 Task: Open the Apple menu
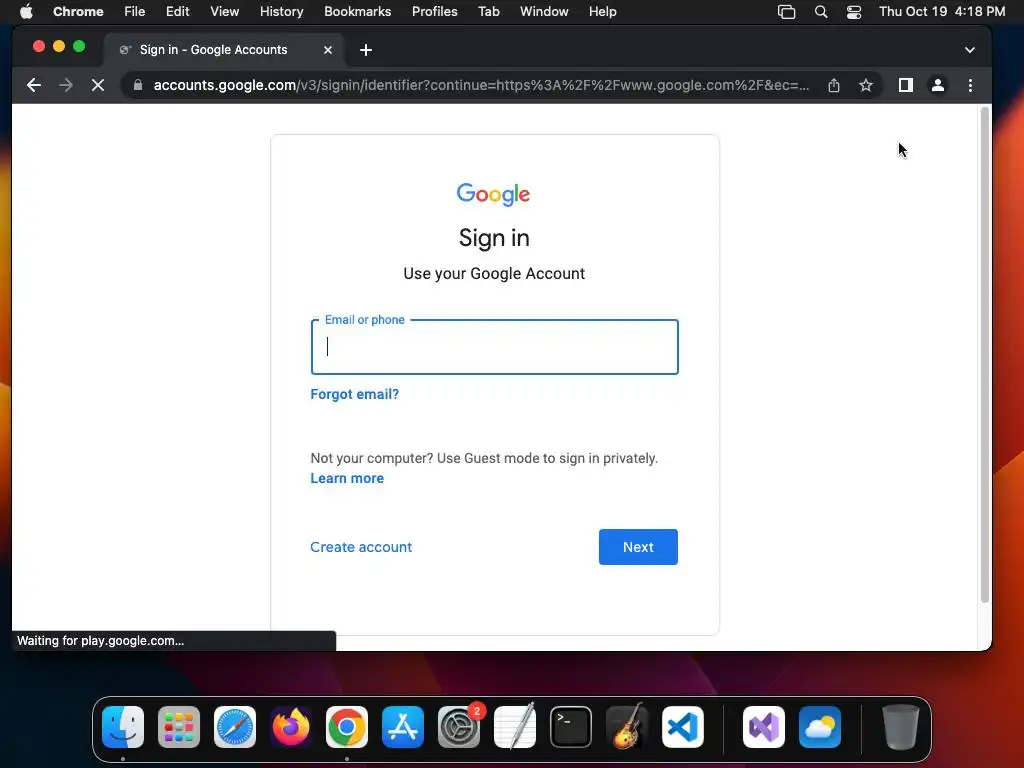[x=26, y=11]
